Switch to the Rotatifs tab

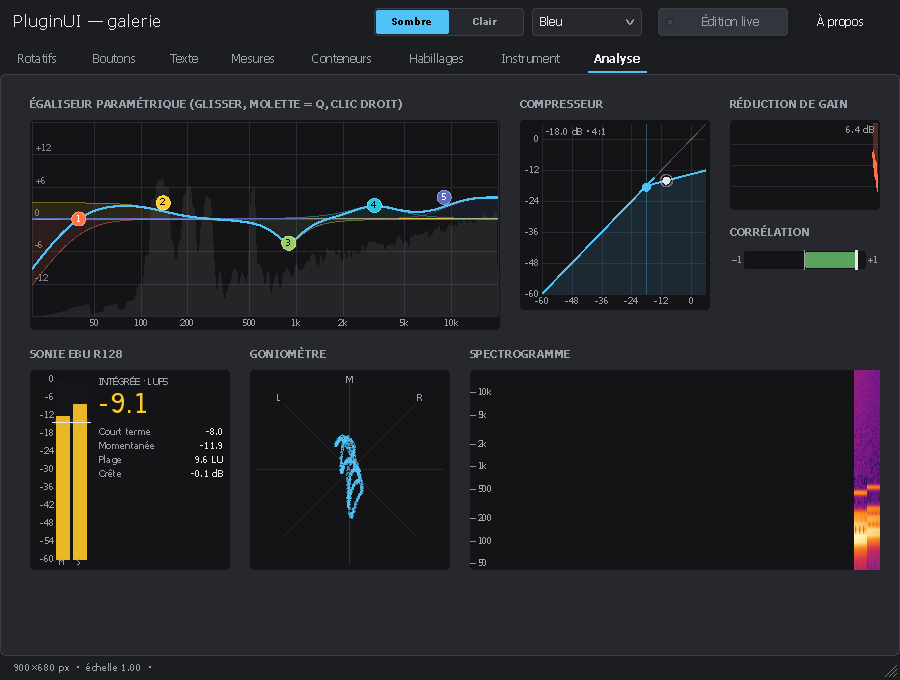pos(37,59)
